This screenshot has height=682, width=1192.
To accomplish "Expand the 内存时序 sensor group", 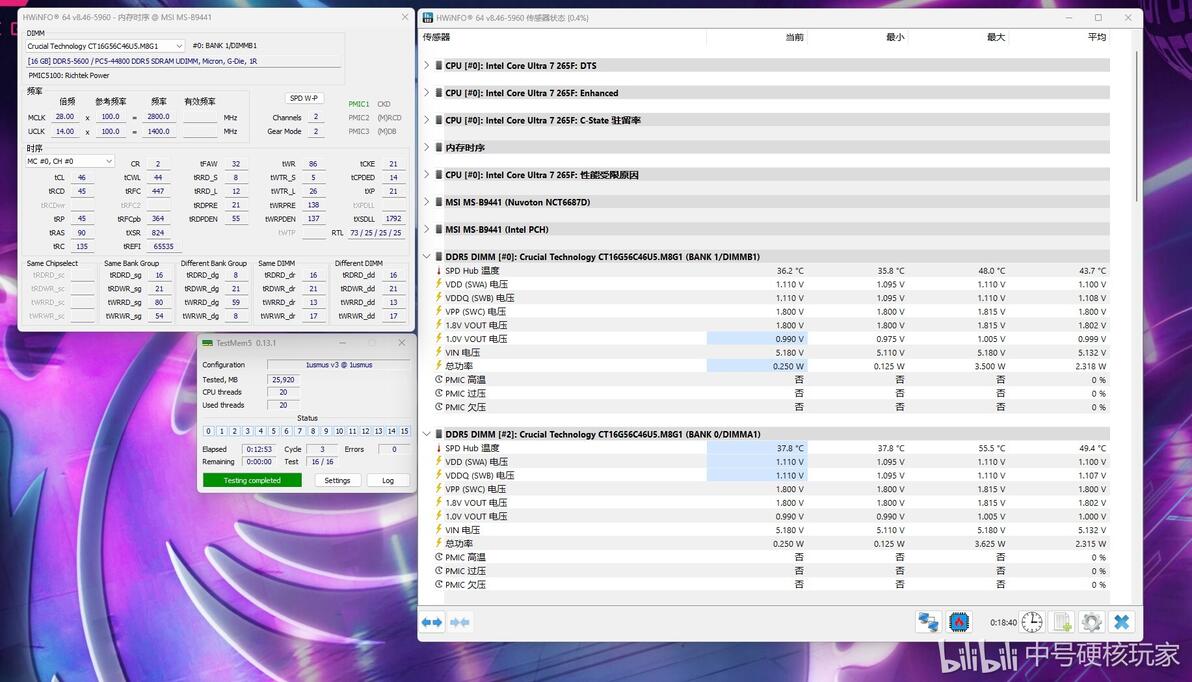I will (426, 148).
